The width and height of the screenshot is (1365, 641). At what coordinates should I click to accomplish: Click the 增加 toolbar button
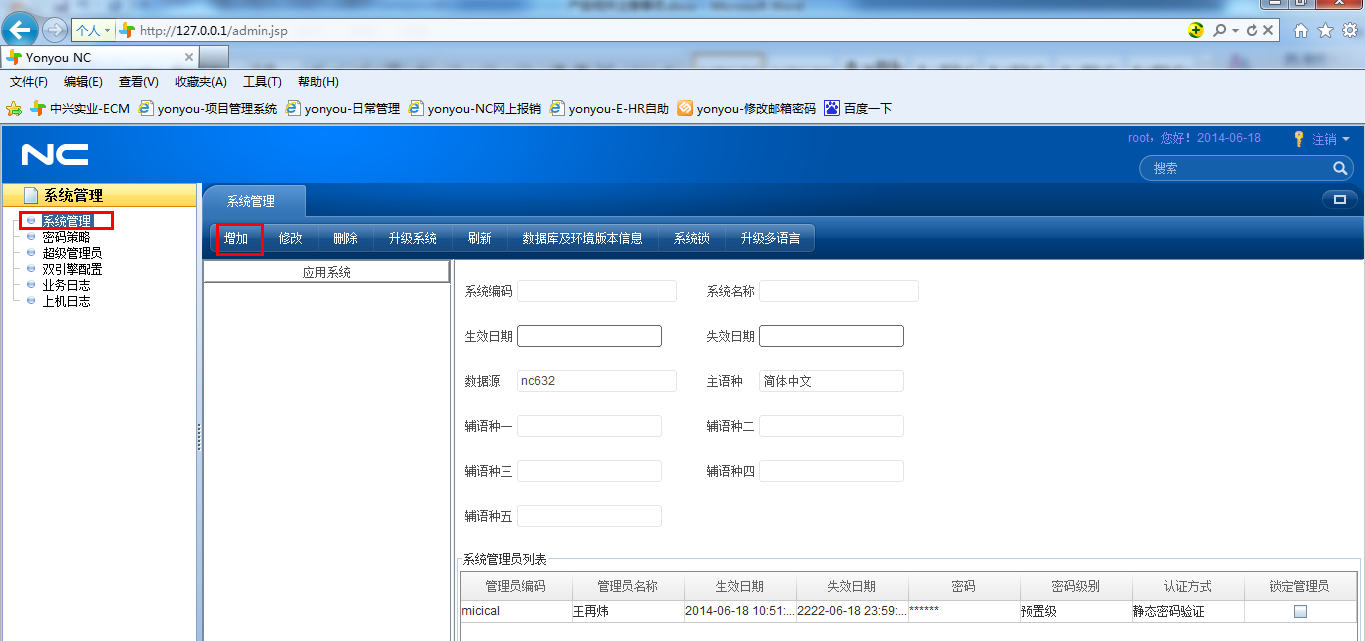pos(237,238)
